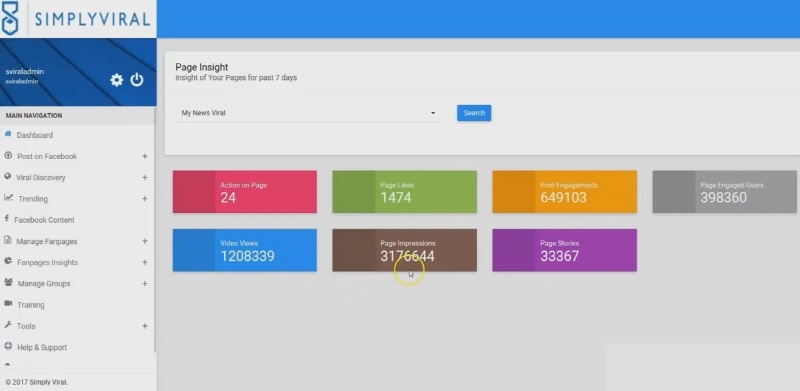Select the Manage Fanpages label
Viewport: 800px width, 391px height.
tap(47, 241)
